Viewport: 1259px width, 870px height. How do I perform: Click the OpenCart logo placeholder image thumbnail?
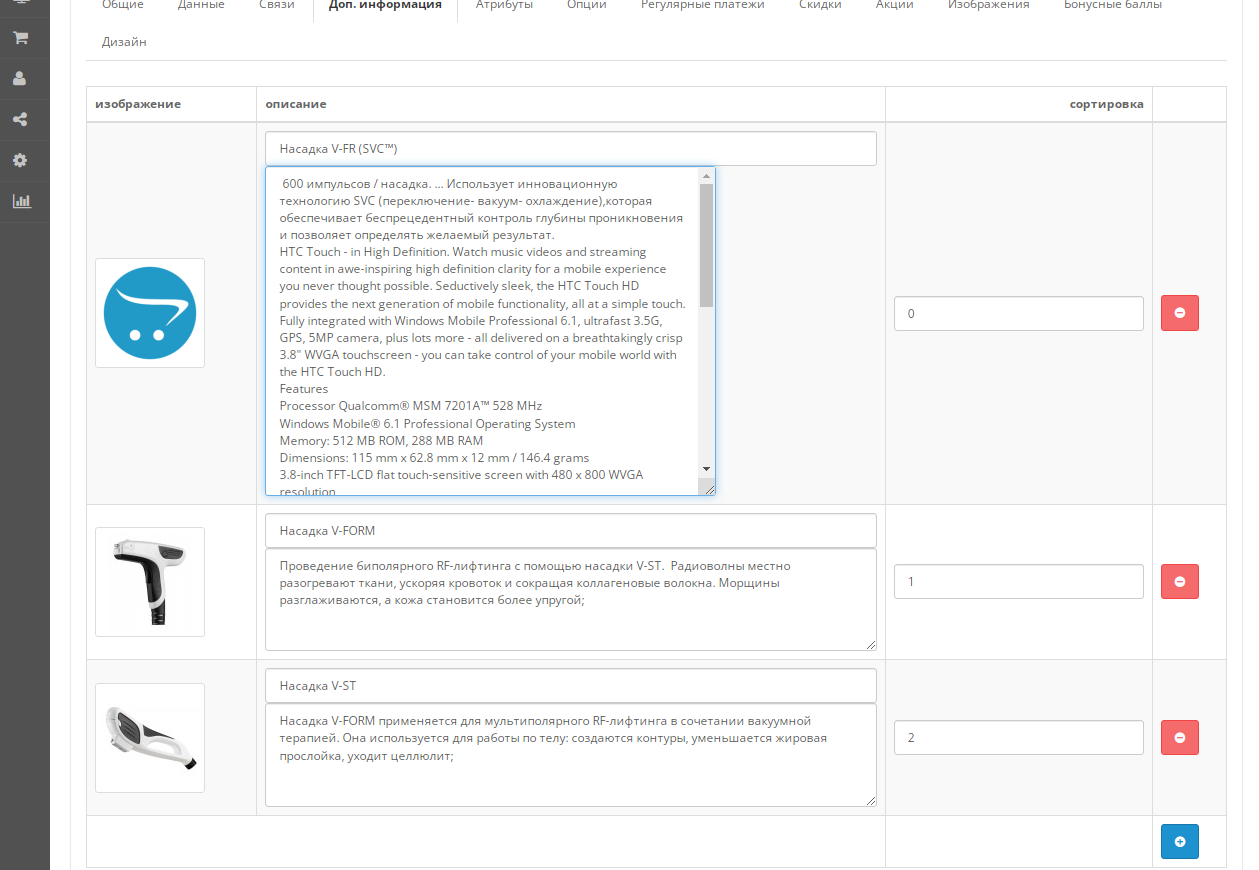(150, 313)
